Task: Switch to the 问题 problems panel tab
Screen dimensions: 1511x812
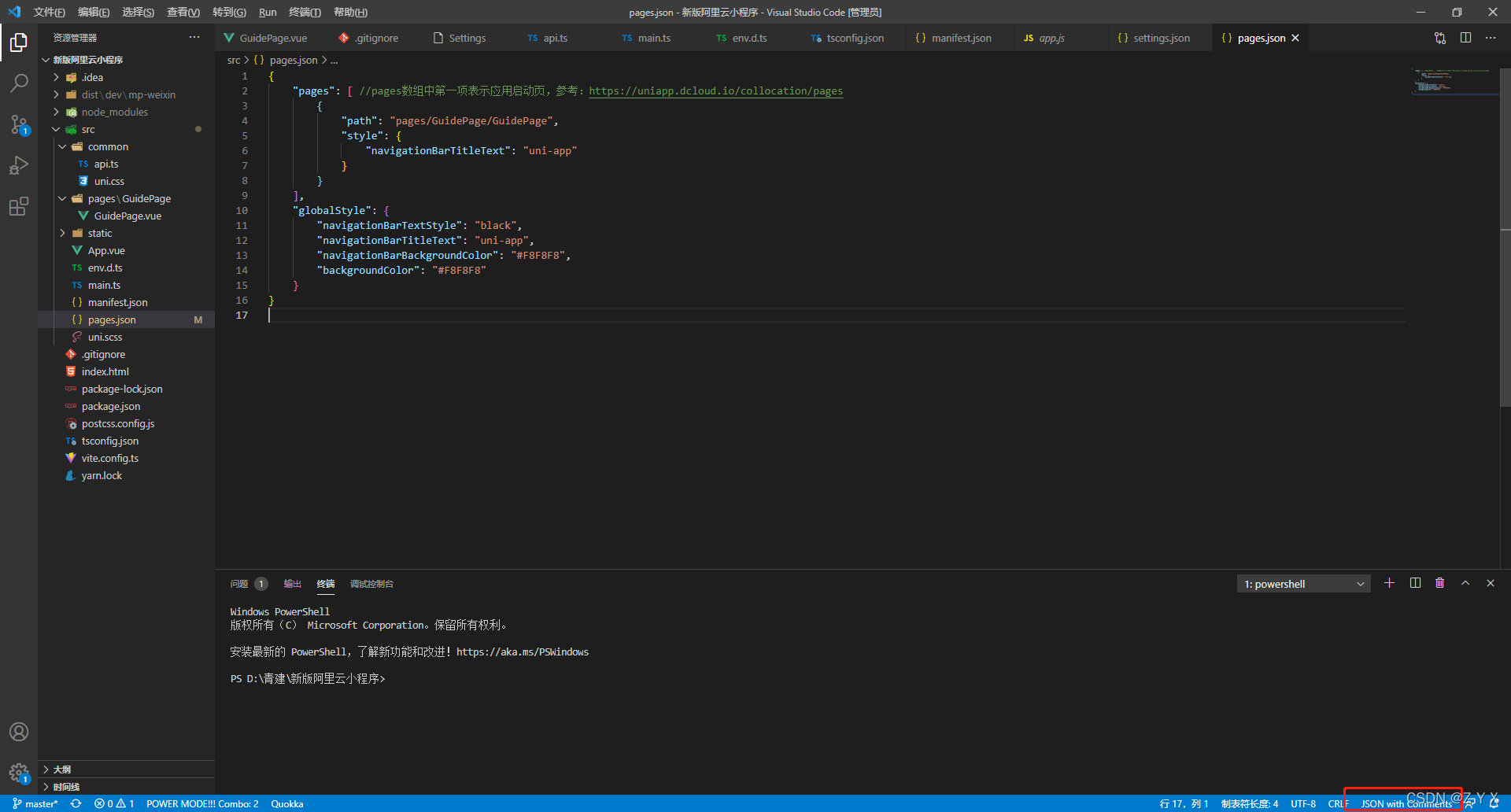Action: click(x=249, y=584)
